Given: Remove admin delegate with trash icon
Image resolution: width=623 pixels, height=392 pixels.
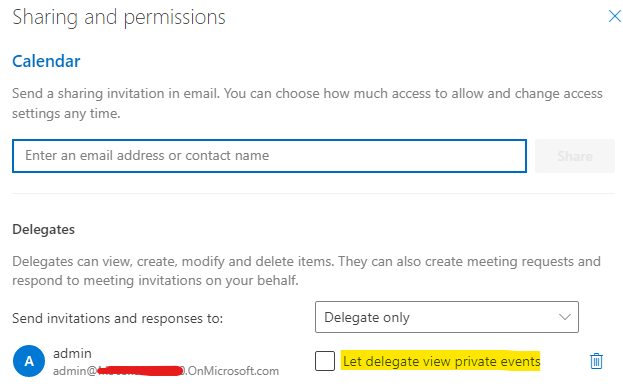Looking at the screenshot, I should [x=596, y=361].
